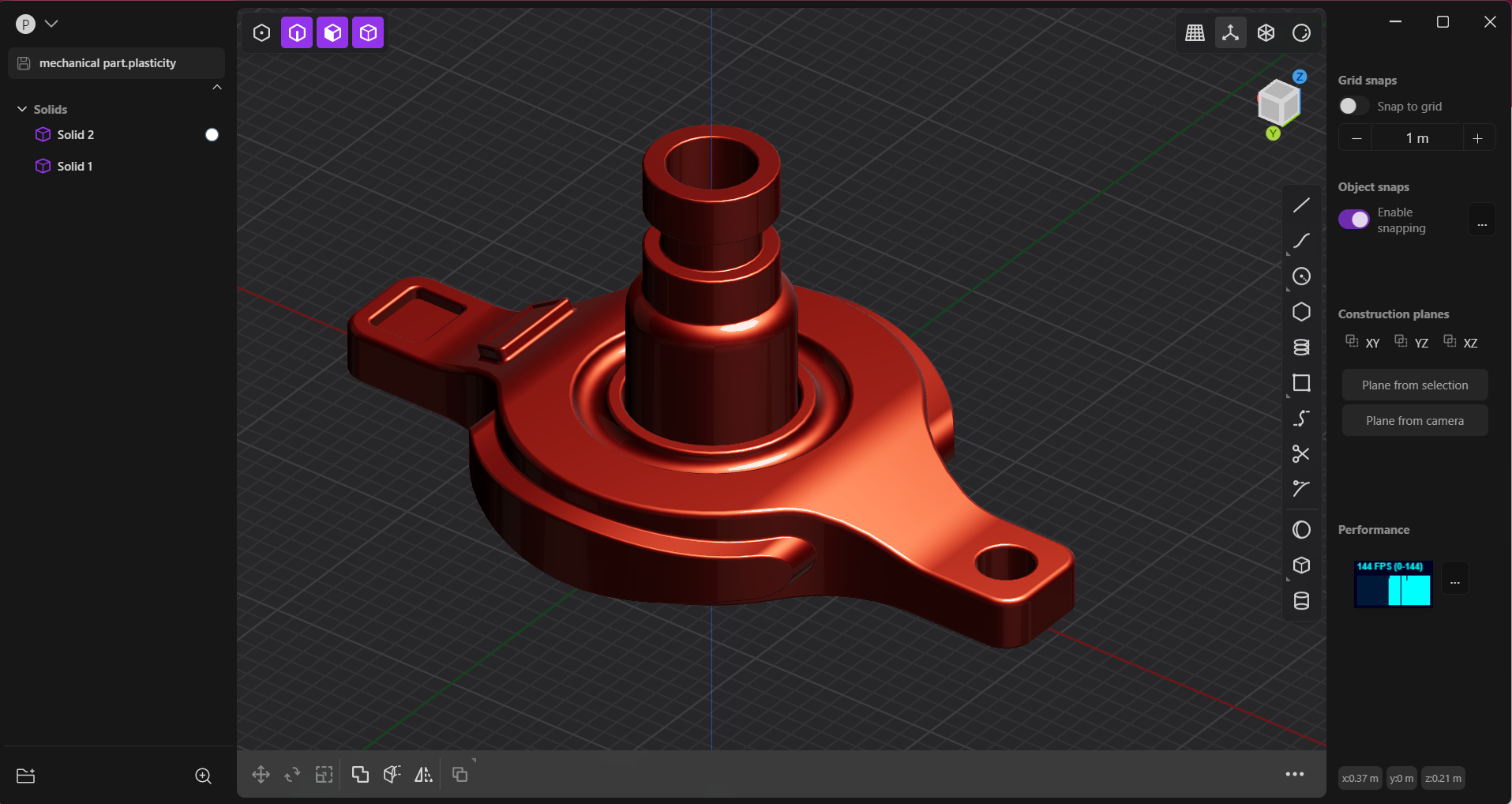1512x804 pixels.
Task: Pick the Sphere primitive tool
Action: click(x=1302, y=529)
